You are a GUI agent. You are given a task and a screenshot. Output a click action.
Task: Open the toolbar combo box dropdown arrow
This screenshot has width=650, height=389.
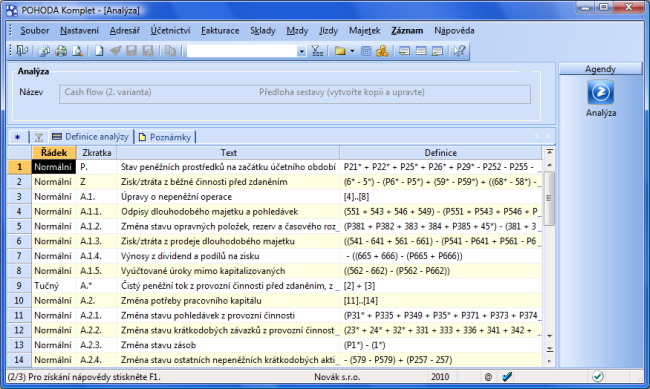pos(302,51)
